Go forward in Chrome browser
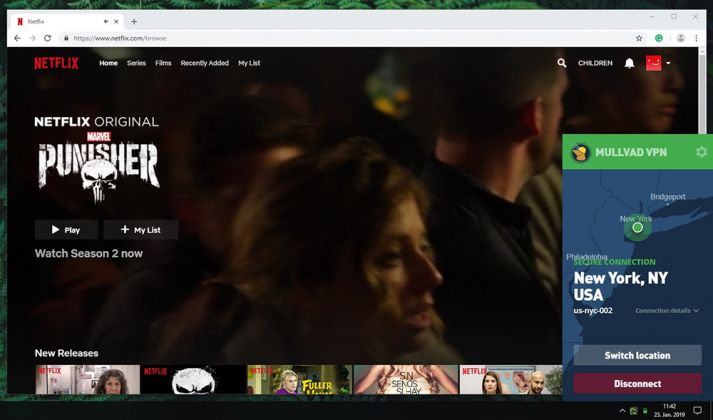 coord(32,38)
